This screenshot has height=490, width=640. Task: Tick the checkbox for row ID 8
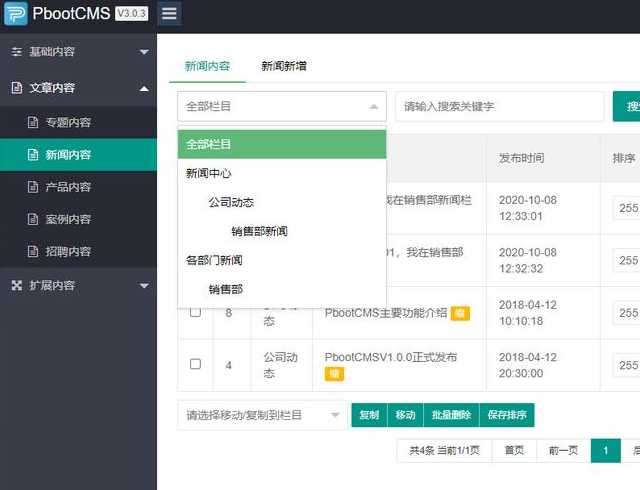tap(196, 312)
